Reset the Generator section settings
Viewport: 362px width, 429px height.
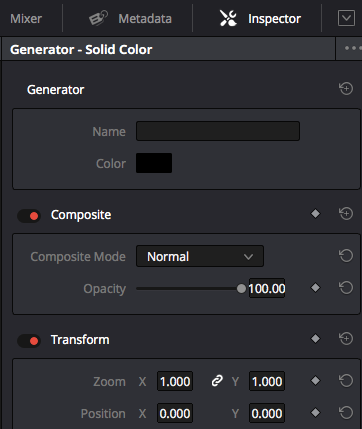[346, 89]
